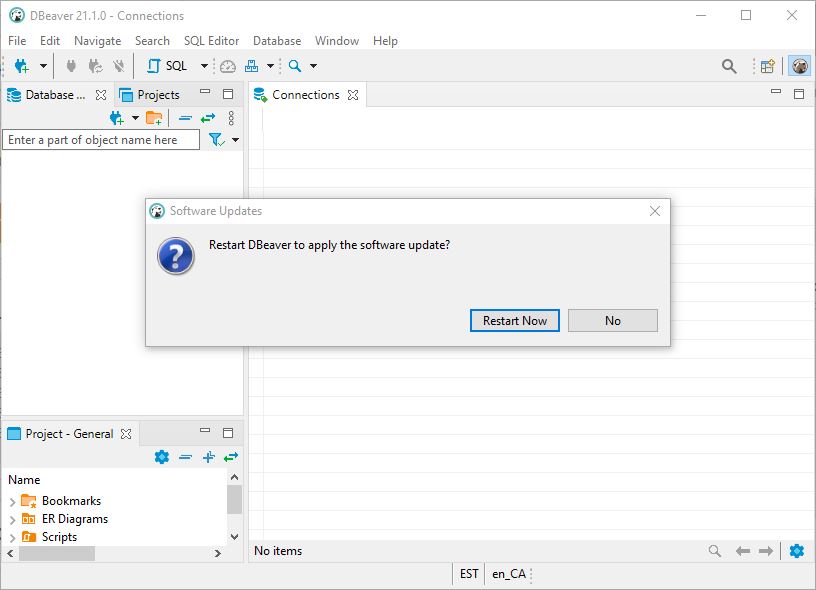Switch to the Projects tab
The height and width of the screenshot is (590, 816).
(149, 95)
